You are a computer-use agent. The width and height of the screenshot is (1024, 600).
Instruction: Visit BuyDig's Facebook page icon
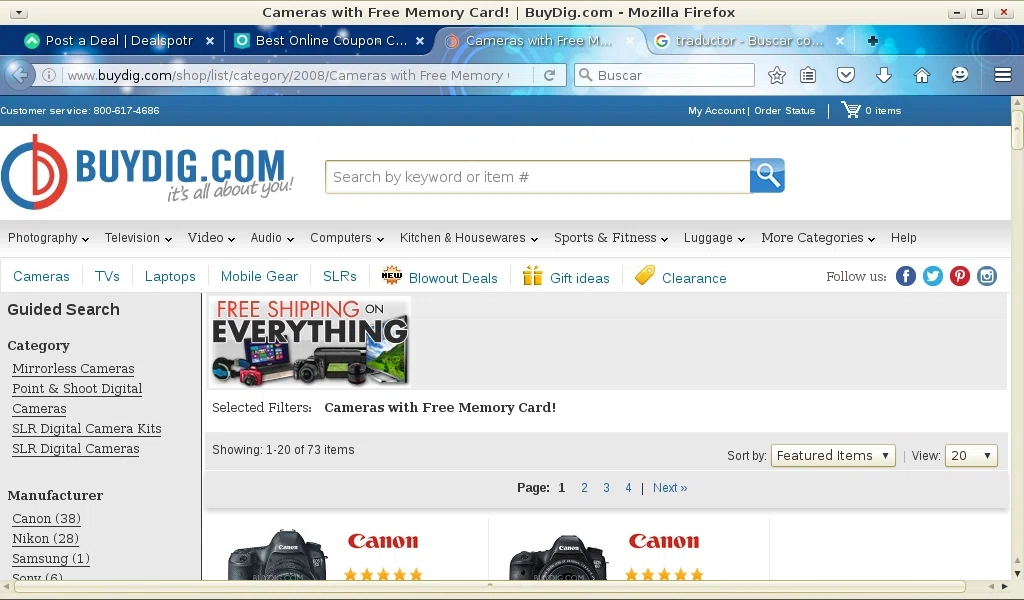click(906, 276)
